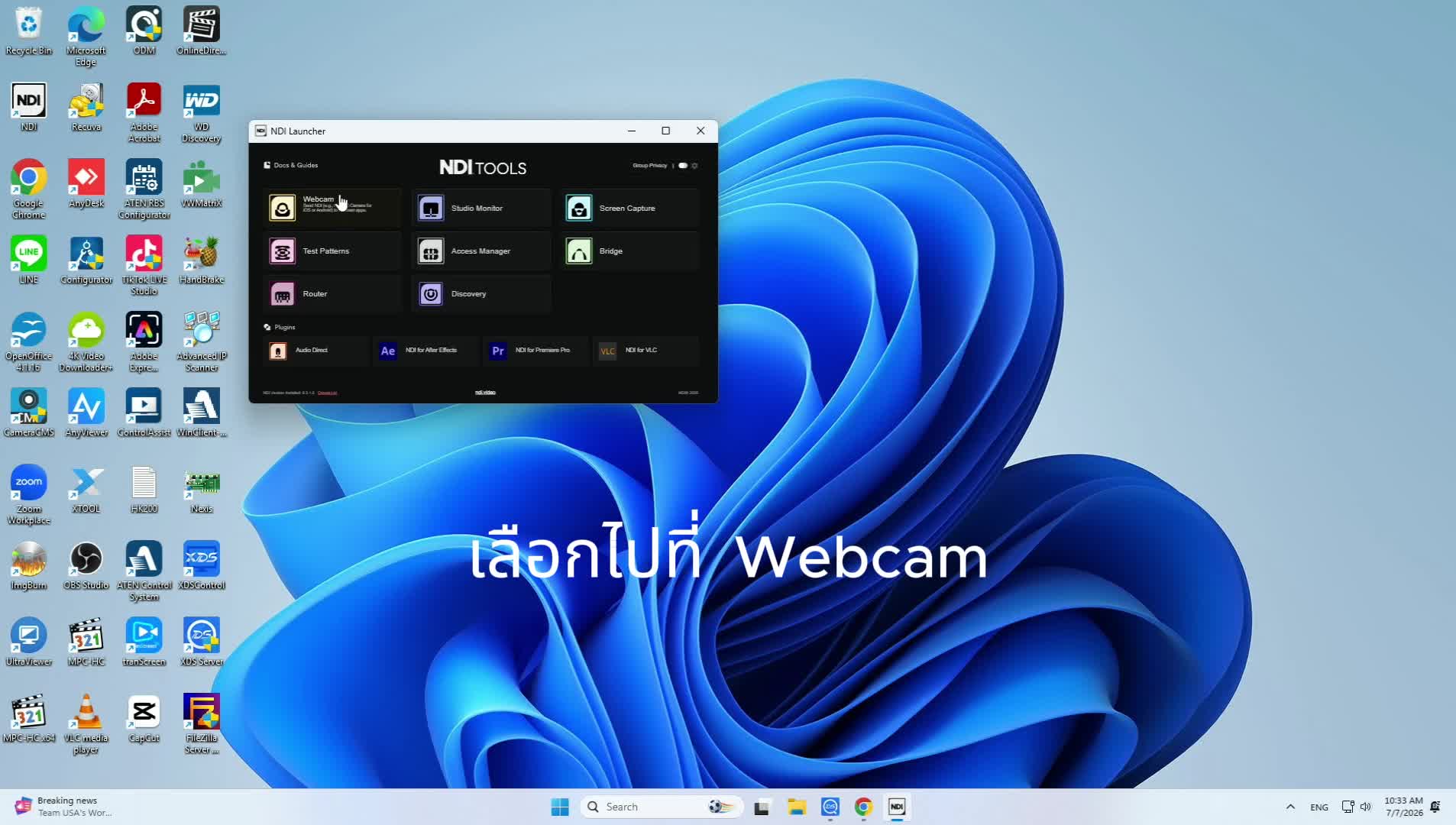Open the settings gear in NDI Launcher

pos(694,166)
